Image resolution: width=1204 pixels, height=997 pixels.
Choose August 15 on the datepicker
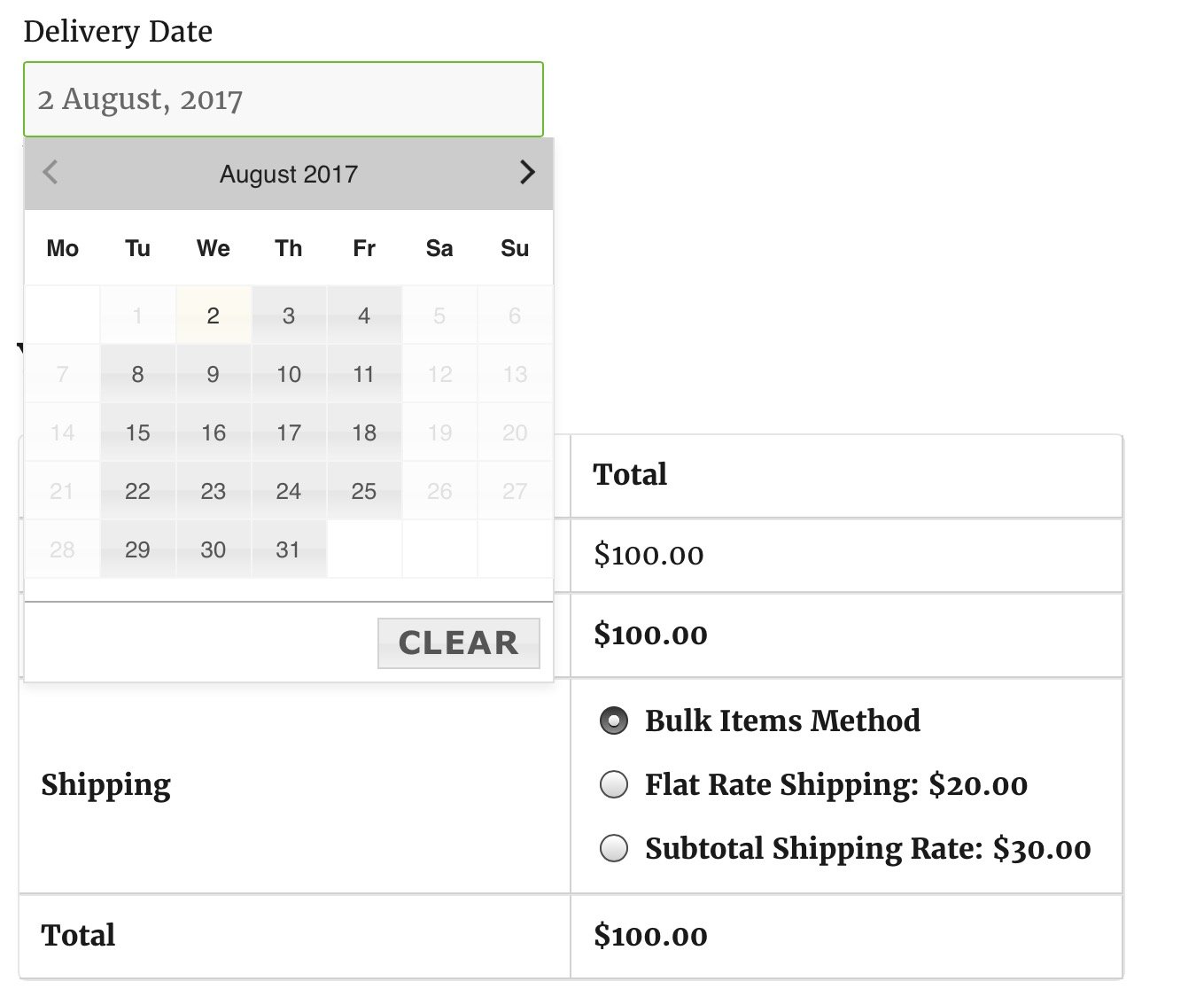tap(138, 432)
